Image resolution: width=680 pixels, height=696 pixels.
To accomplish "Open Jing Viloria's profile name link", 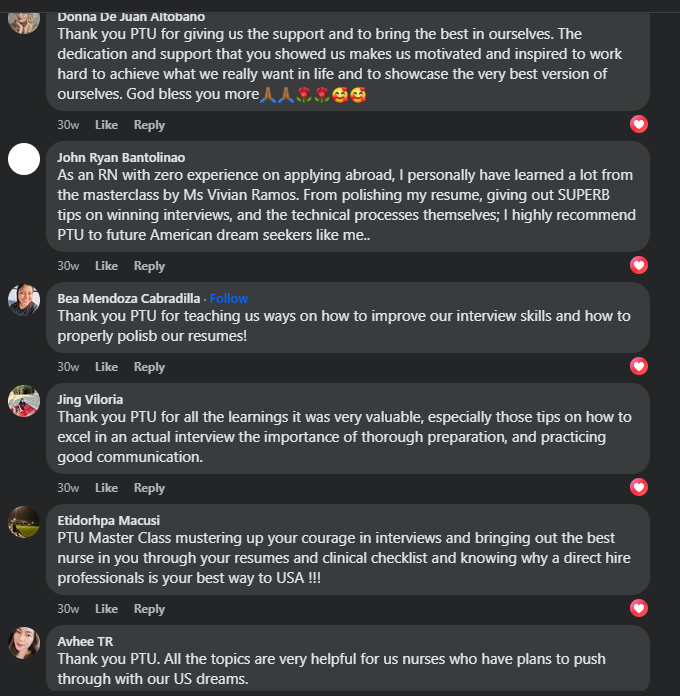I will click(x=90, y=399).
